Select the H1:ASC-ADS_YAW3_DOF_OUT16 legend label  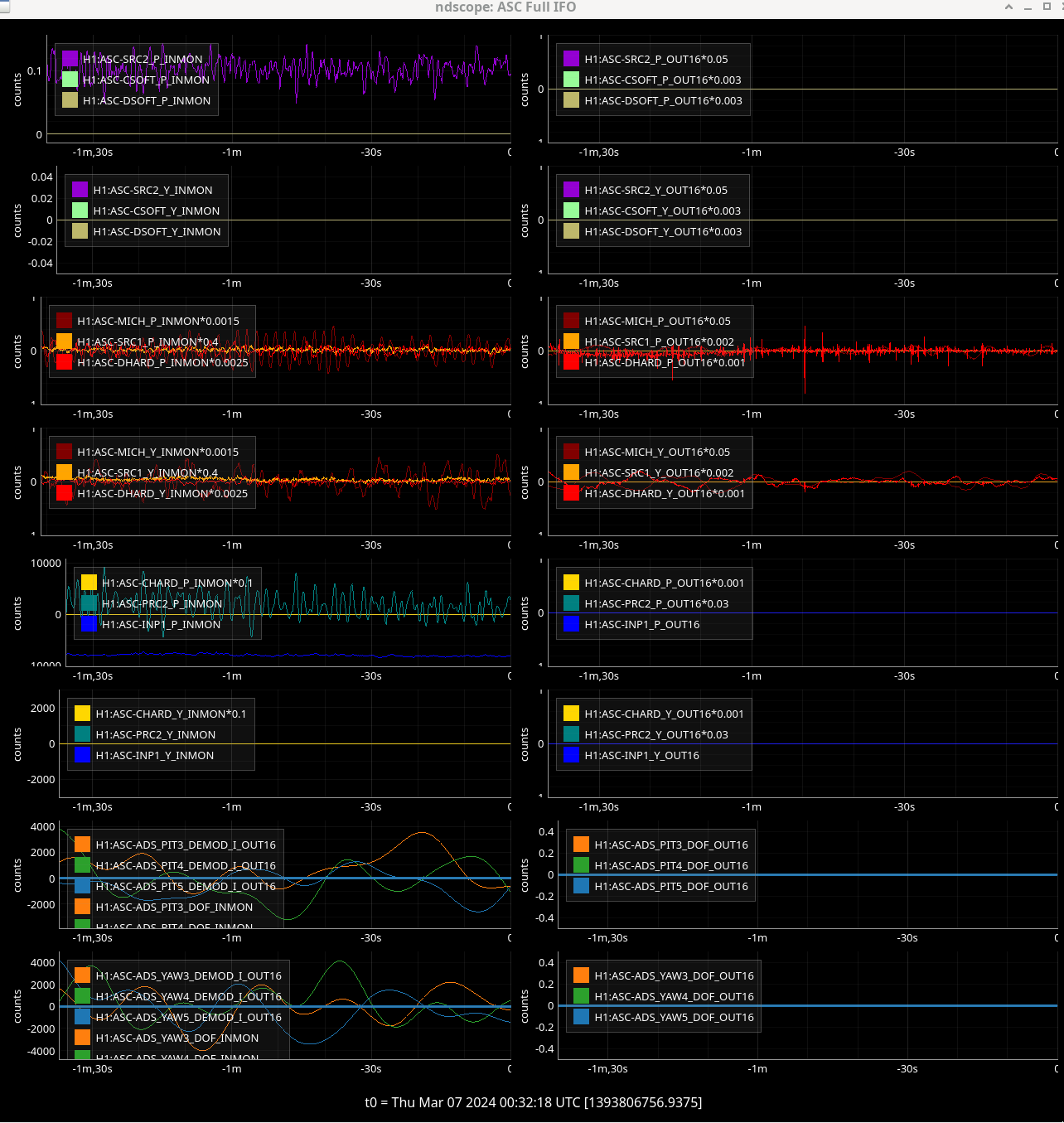pyautogui.click(x=674, y=975)
